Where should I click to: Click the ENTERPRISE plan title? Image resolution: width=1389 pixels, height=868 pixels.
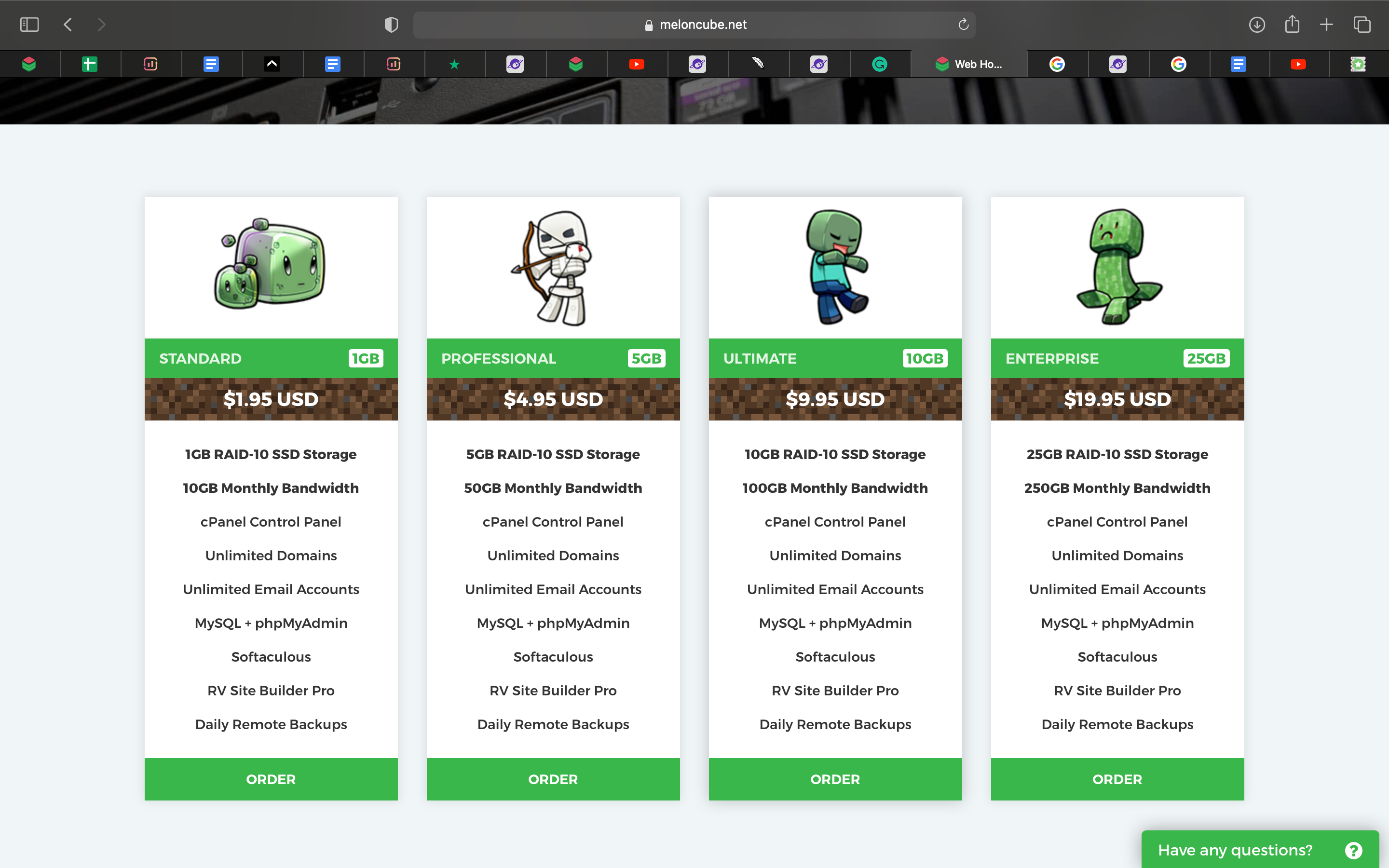[x=1052, y=358]
